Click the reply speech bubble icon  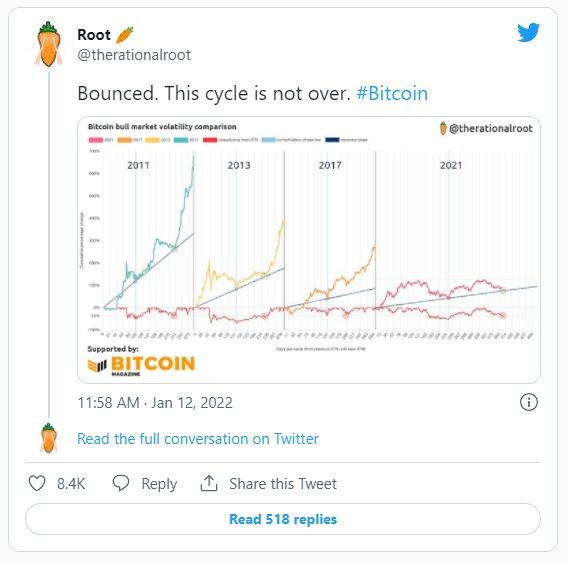121,483
